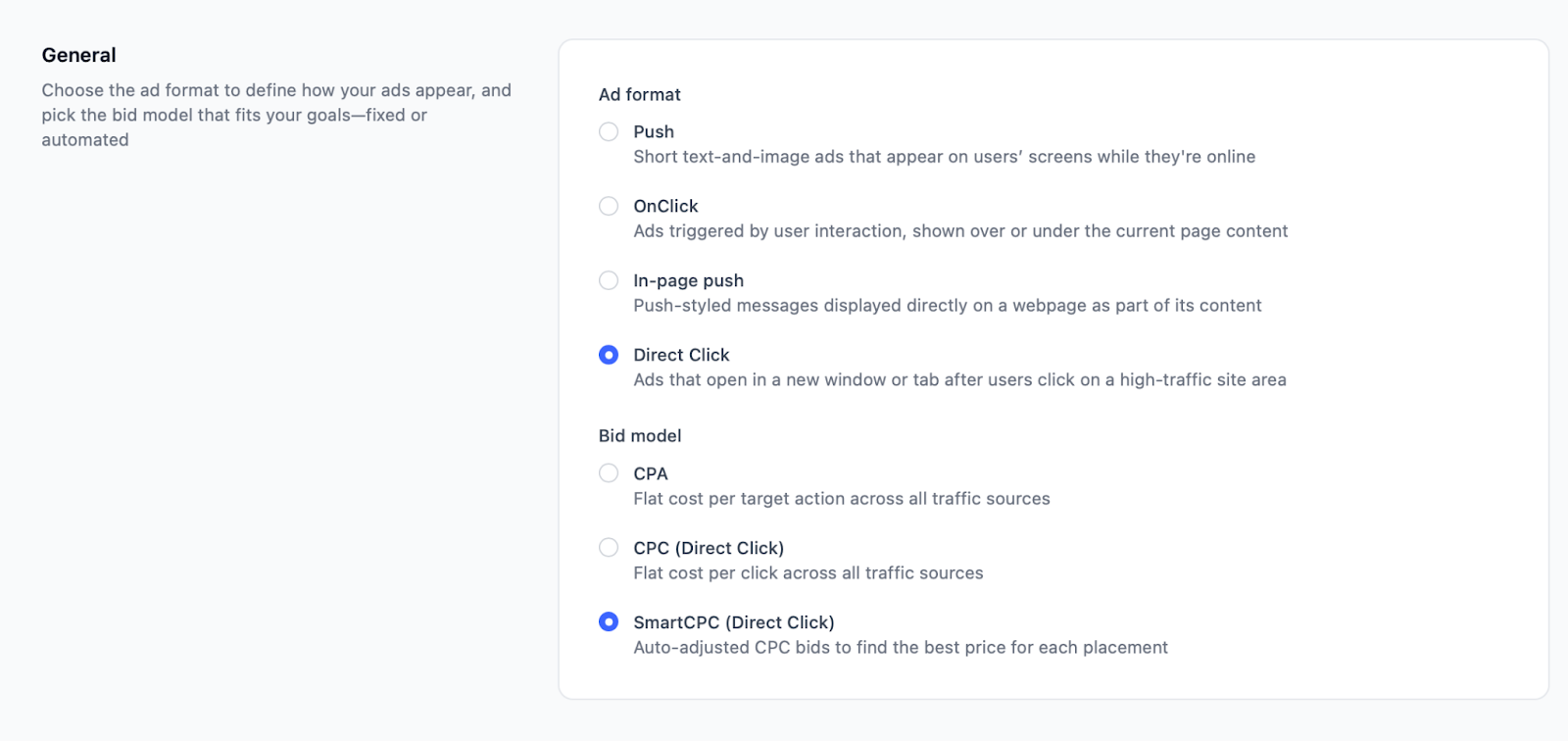Click the 'OnClick' option label text
1568x741 pixels.
tap(665, 206)
